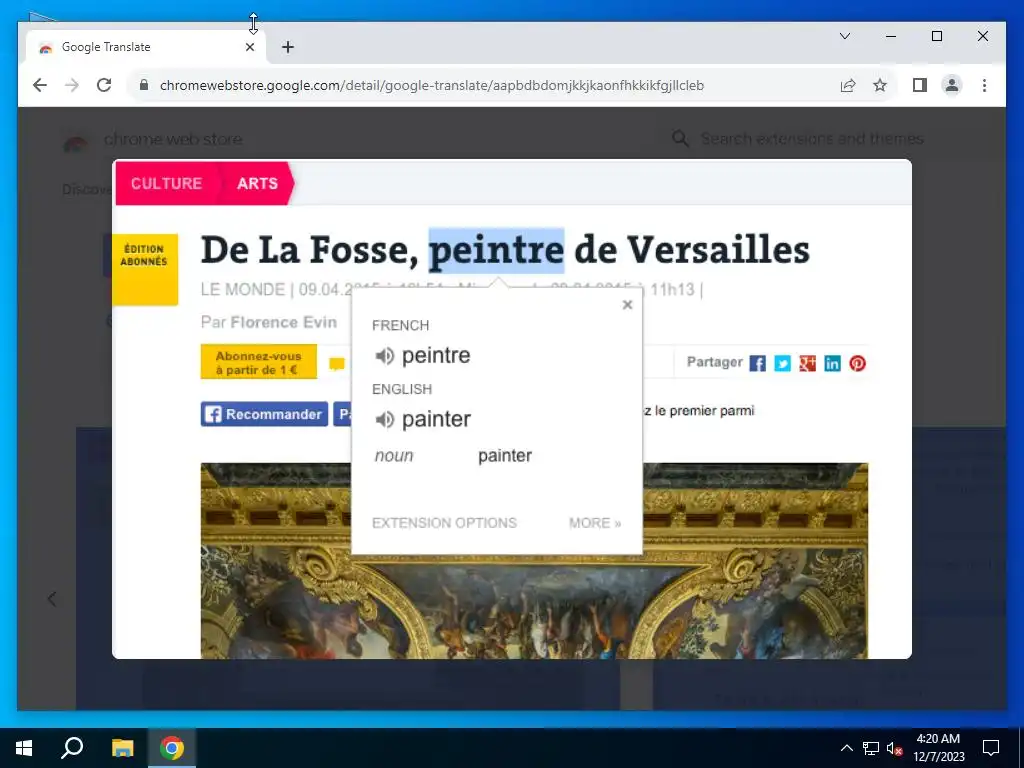This screenshot has height=768, width=1024.
Task: Show hidden system tray icons
Action: click(x=846, y=748)
